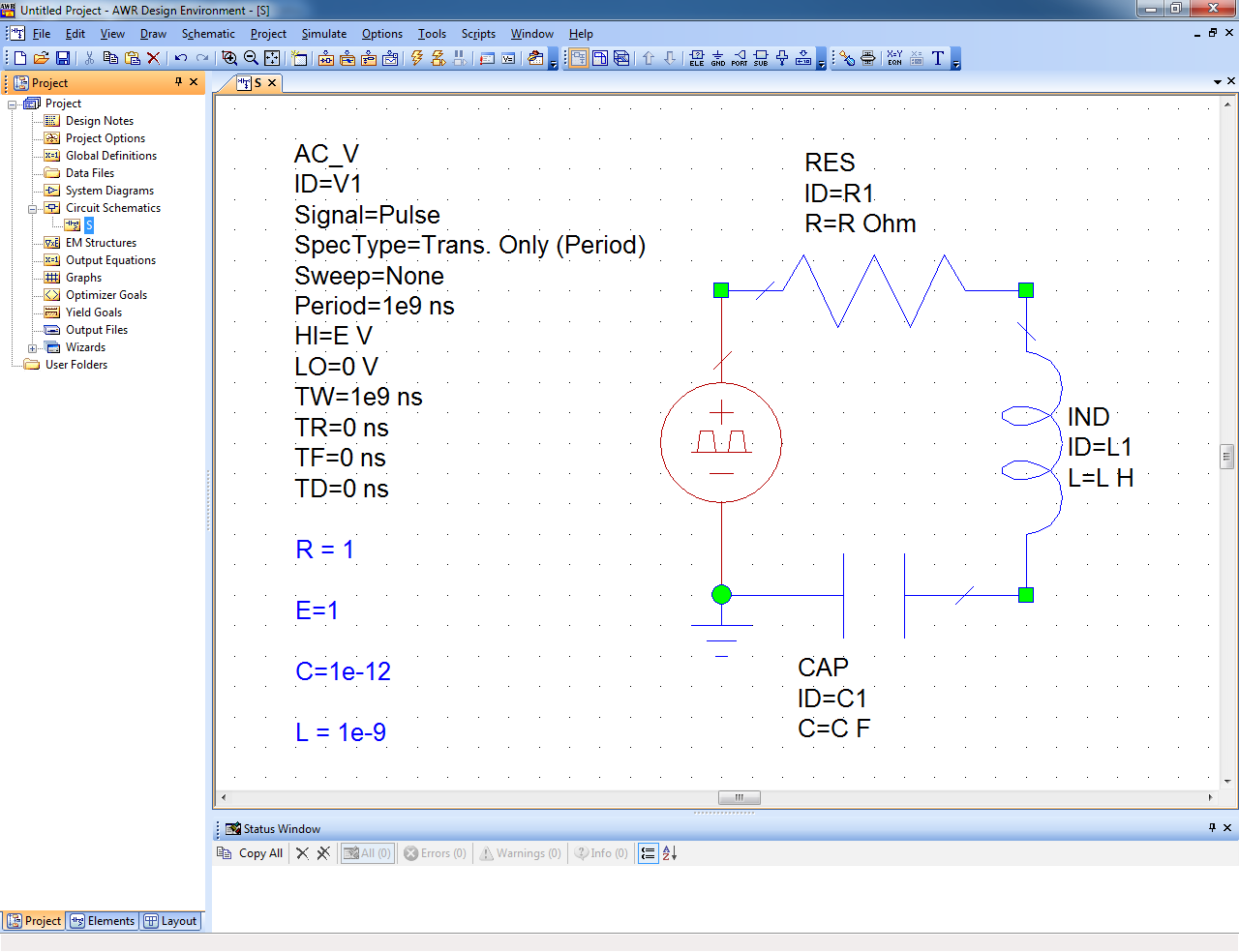Open the Schematic menu
Image resolution: width=1239 pixels, height=952 pixels.
tap(208, 34)
